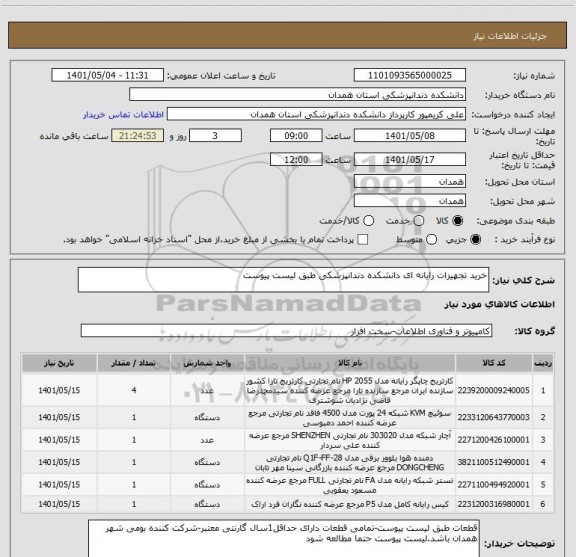Viewport: 576px width, 557px height.
Task: Click the P5 computer case item name
Action: (350, 504)
